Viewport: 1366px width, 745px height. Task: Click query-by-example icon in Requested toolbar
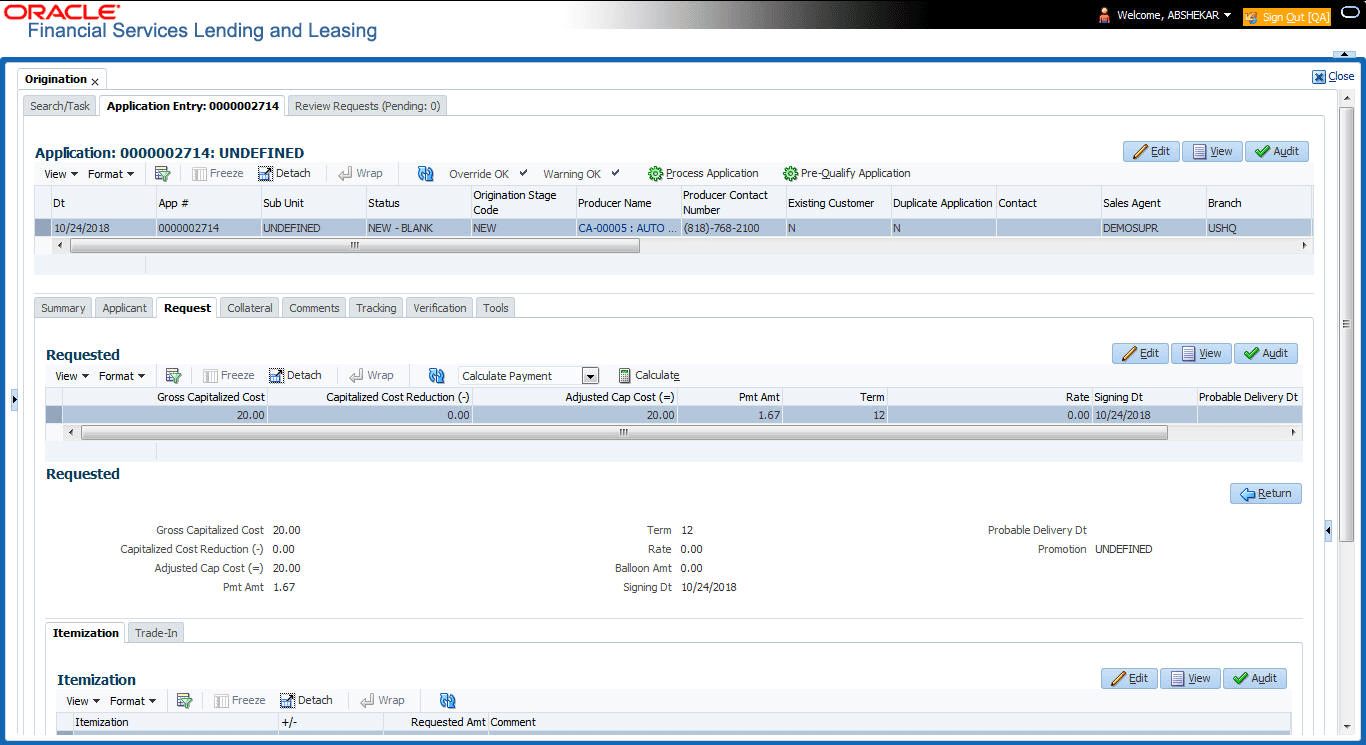(173, 376)
